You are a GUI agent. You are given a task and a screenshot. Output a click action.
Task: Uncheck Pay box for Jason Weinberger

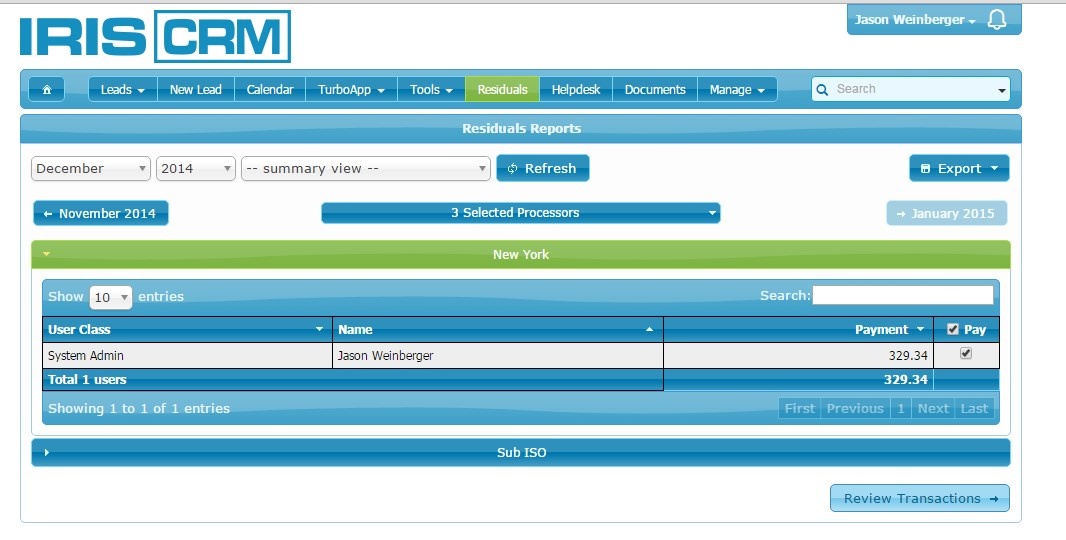[965, 354]
